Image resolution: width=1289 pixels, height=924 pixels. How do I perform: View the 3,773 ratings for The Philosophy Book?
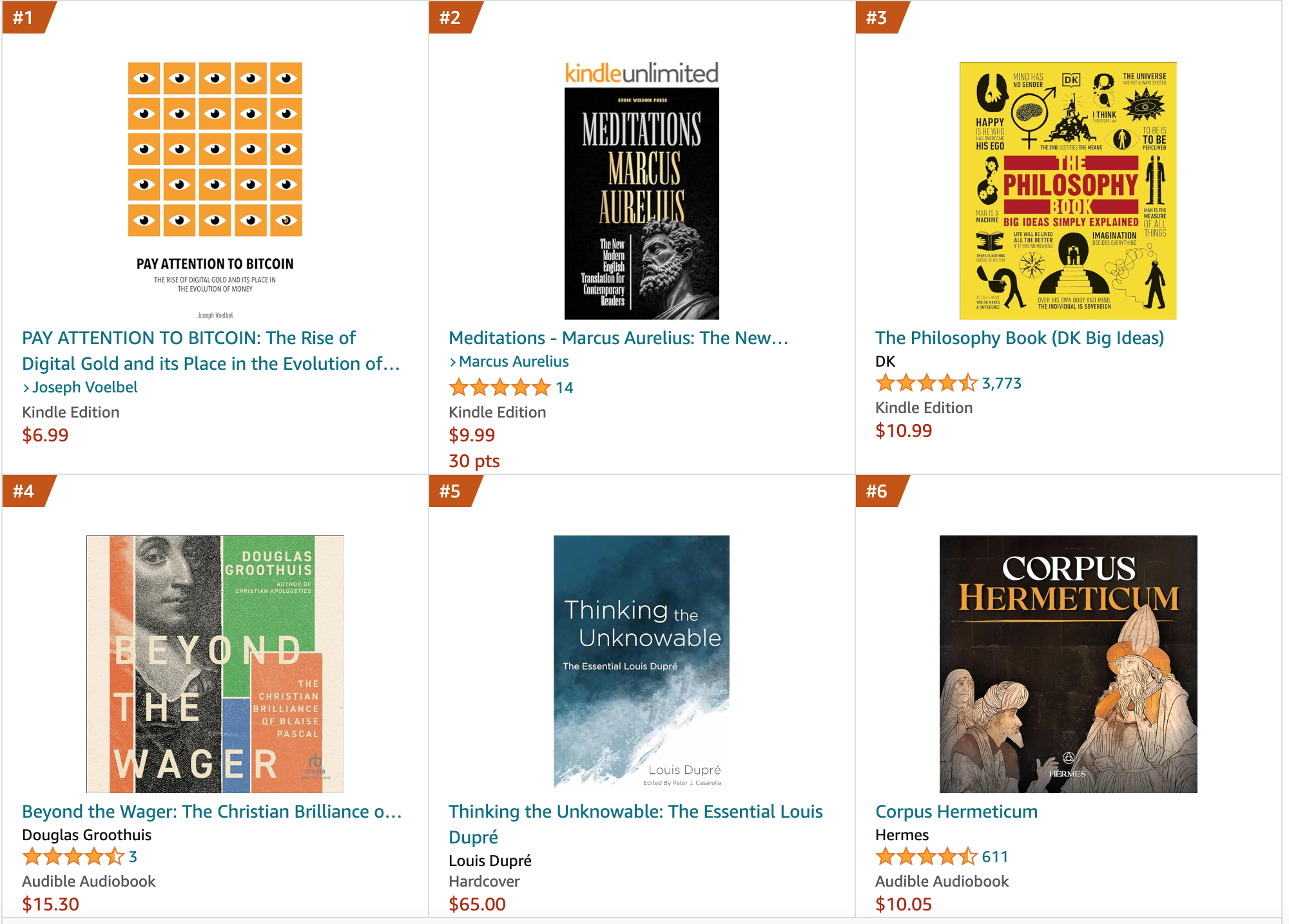click(x=1000, y=383)
